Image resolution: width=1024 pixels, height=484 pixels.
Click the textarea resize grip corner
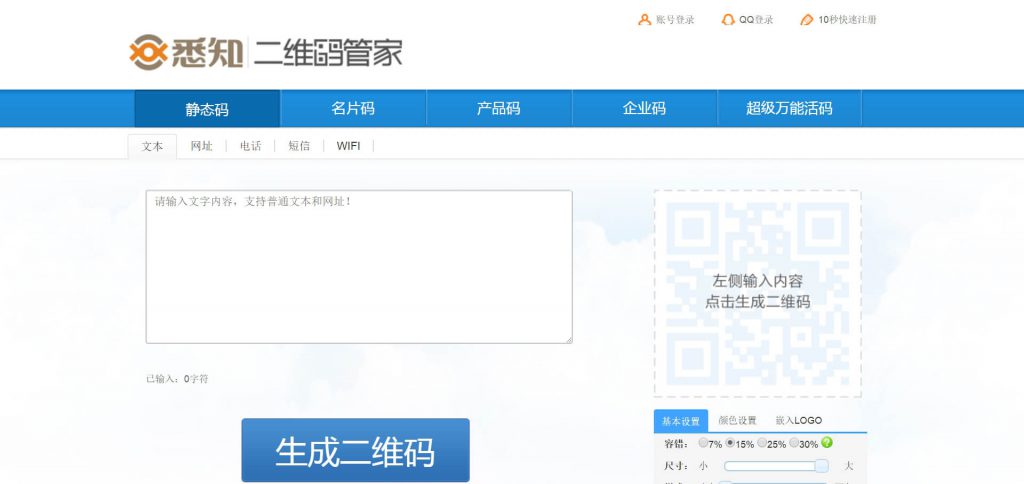569,340
